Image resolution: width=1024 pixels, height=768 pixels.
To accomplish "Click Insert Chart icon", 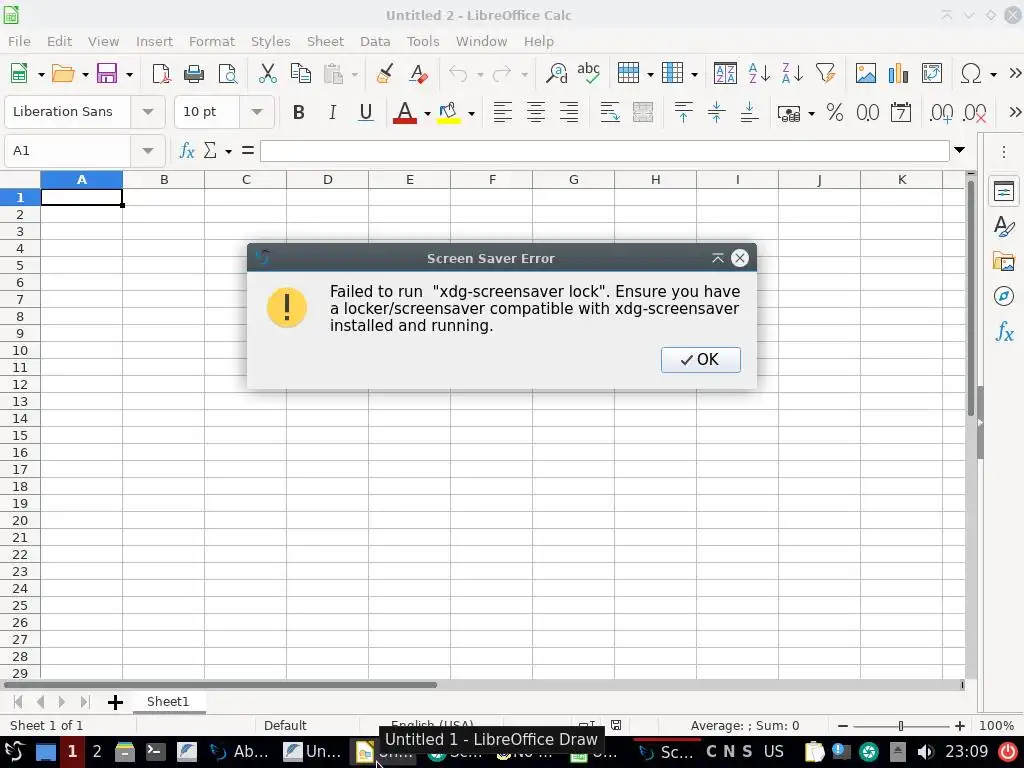I will point(899,74).
